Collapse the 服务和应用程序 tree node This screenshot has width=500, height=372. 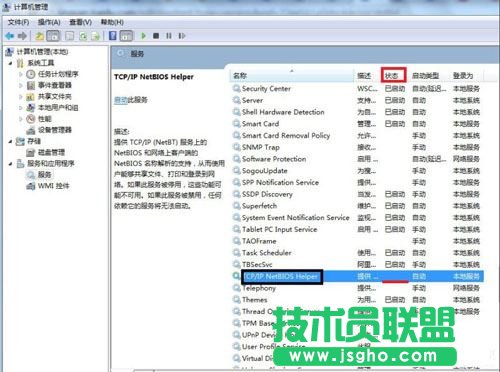click(11, 164)
